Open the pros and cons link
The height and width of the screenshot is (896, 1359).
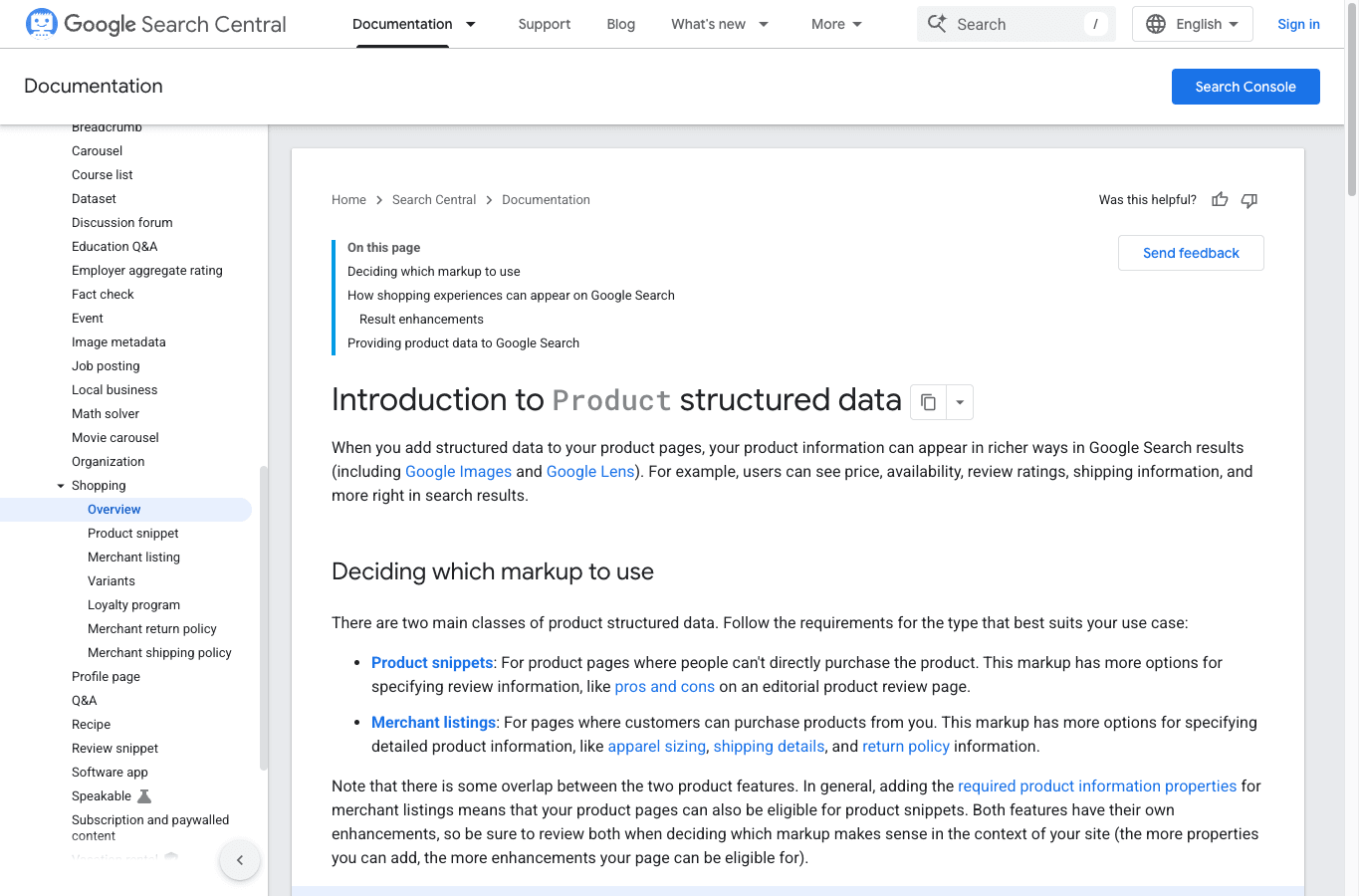click(x=665, y=687)
